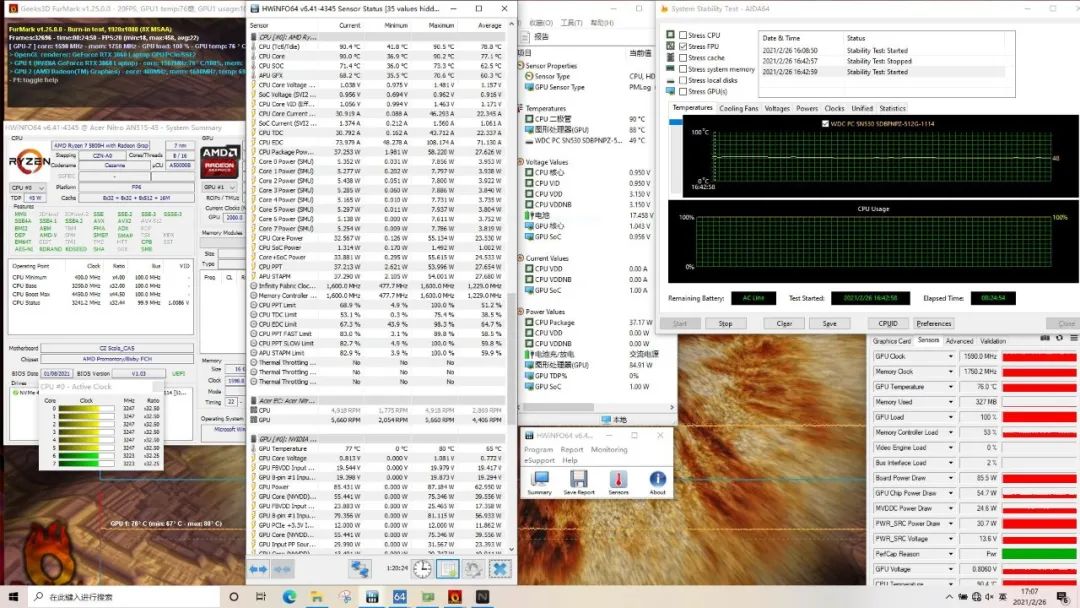Uncheck the Stress FPU option
The width and height of the screenshot is (1080, 608).
[683, 47]
